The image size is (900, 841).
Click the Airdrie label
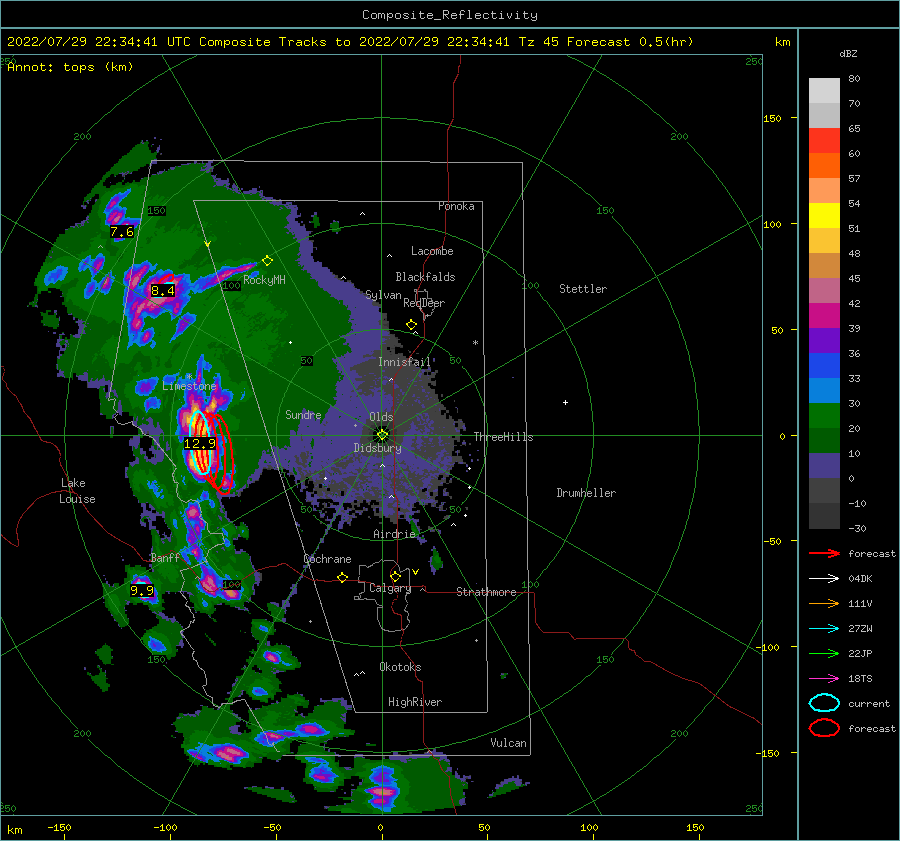[x=394, y=534]
